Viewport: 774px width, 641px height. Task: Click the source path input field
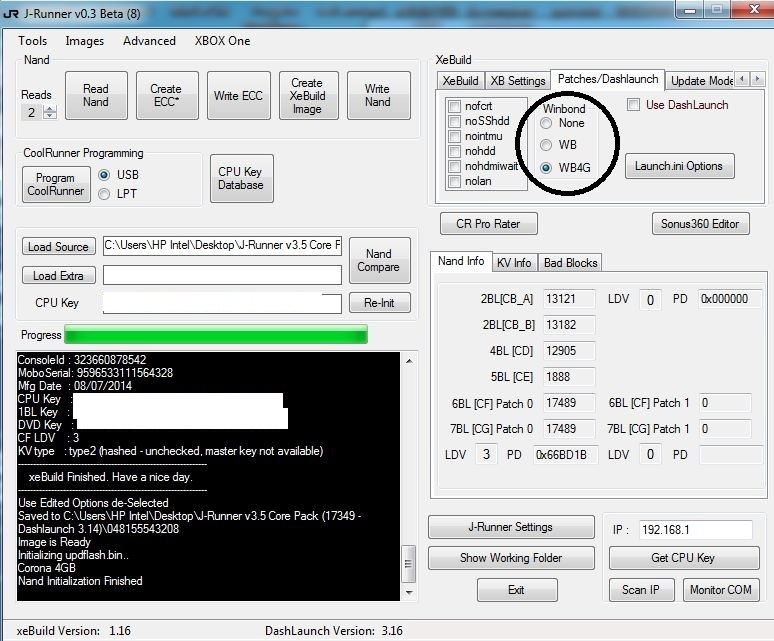222,245
